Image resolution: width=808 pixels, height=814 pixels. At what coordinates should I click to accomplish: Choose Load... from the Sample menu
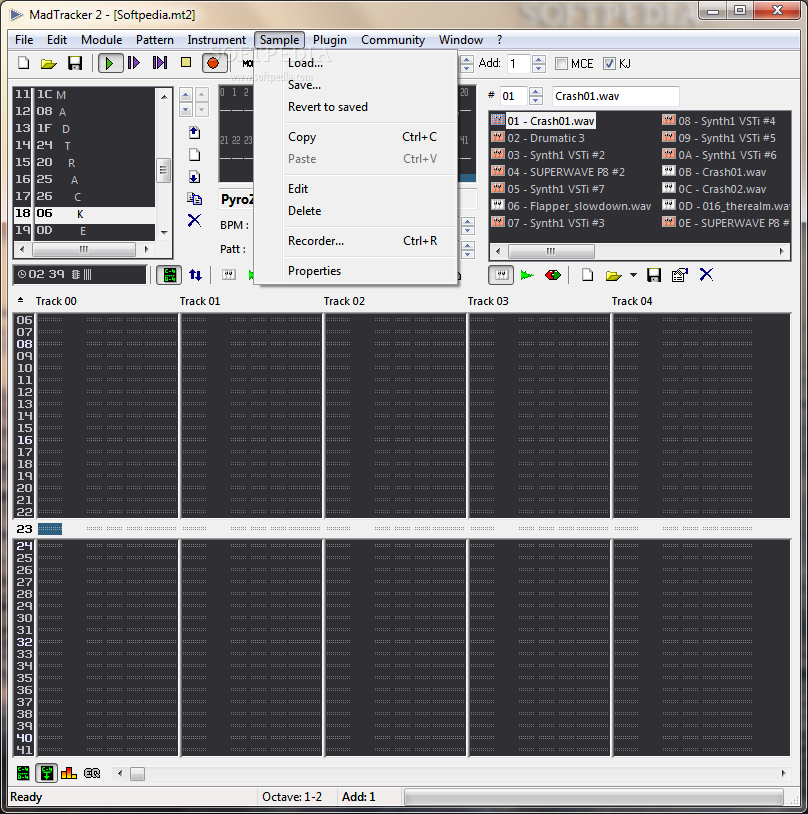(x=356, y=63)
